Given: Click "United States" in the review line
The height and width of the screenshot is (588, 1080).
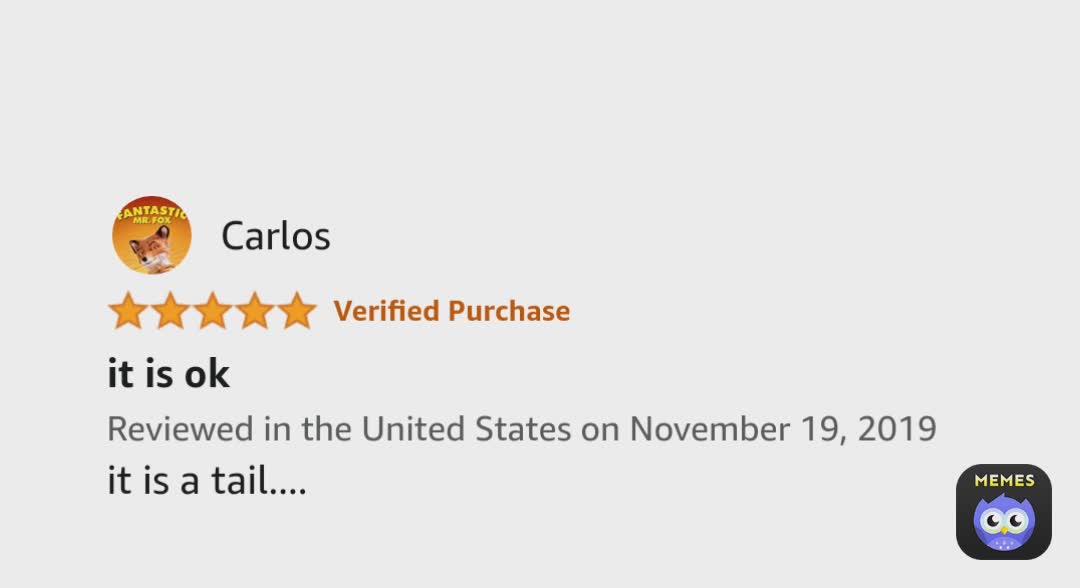Looking at the screenshot, I should pos(466,429).
